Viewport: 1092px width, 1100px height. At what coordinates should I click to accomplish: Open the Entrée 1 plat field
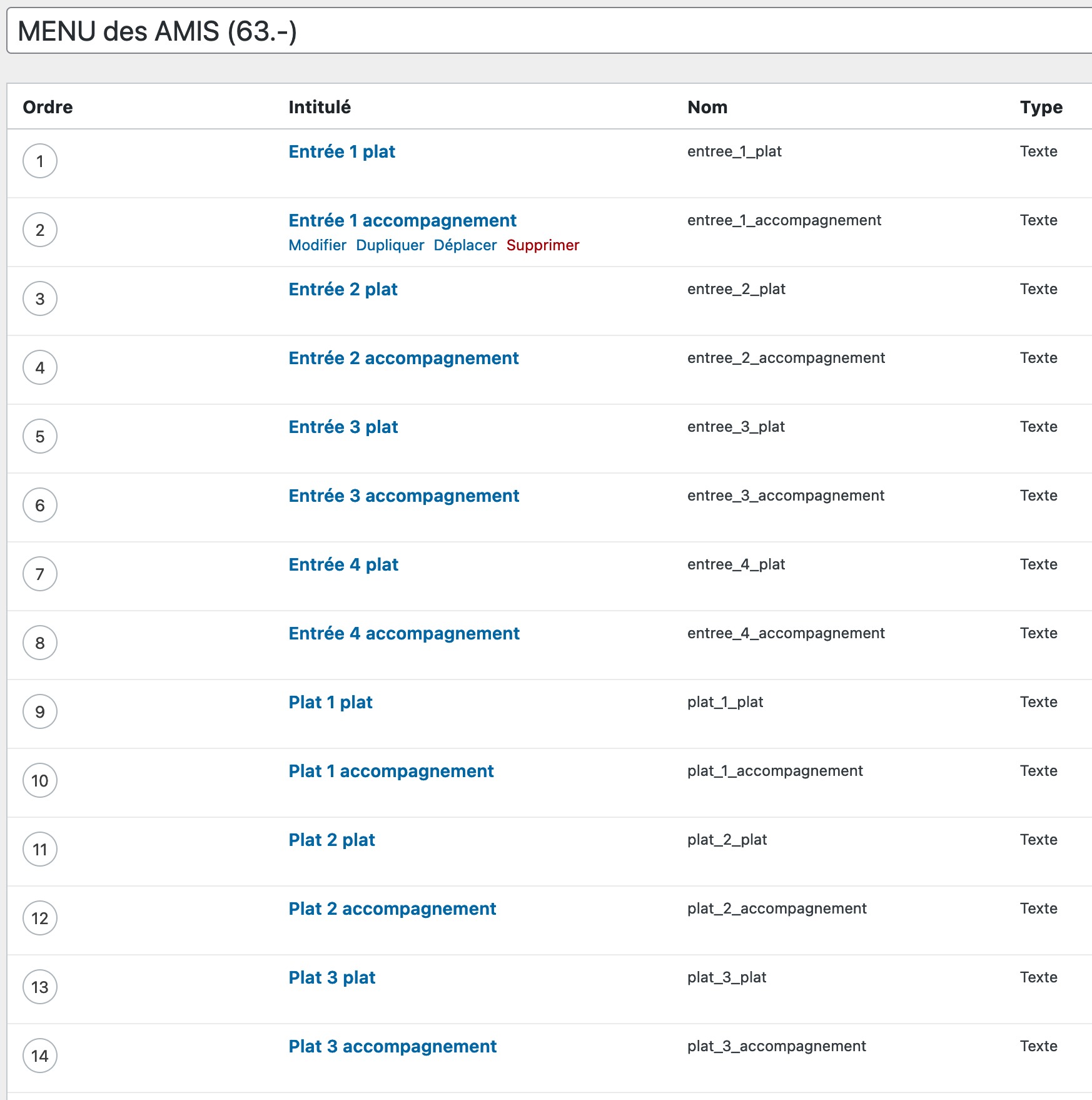tap(341, 152)
